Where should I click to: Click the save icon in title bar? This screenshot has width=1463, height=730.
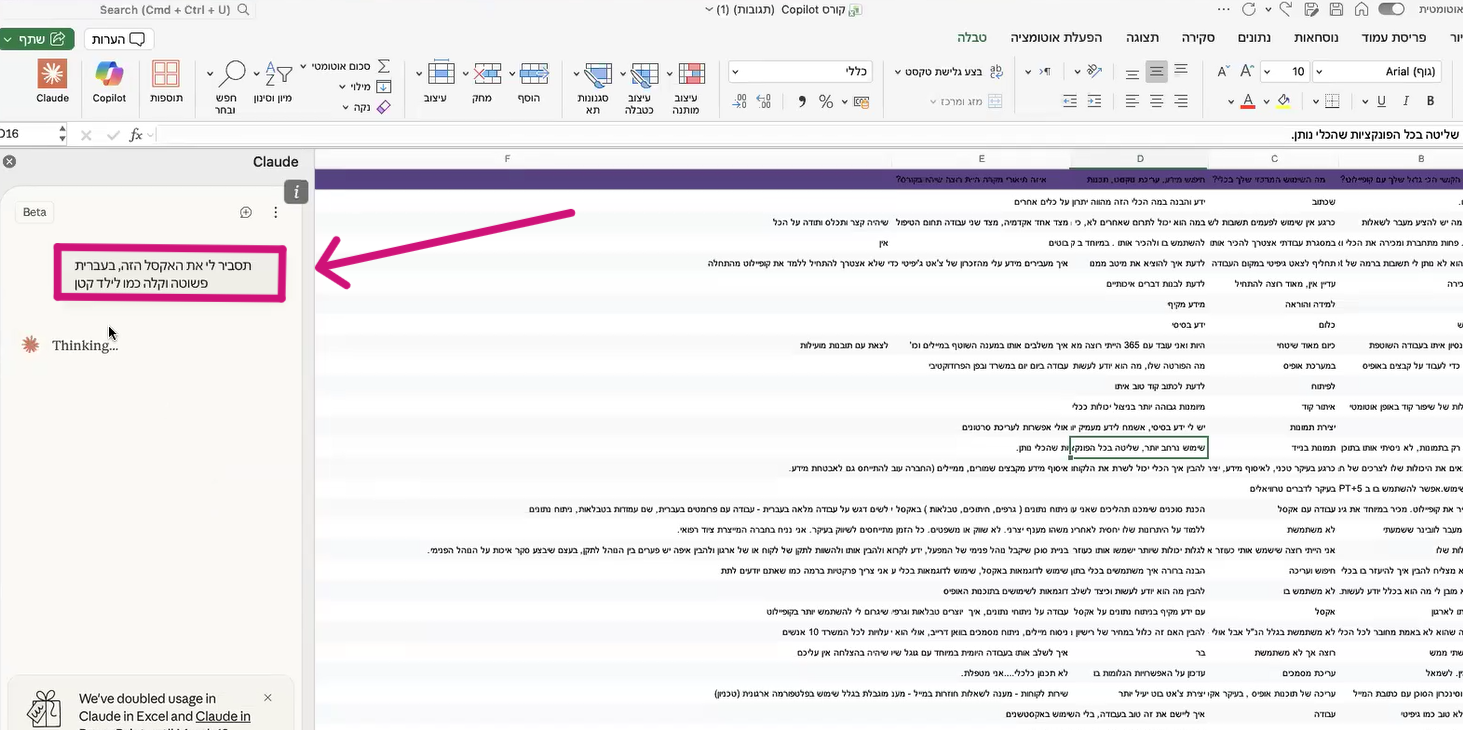(1335, 10)
